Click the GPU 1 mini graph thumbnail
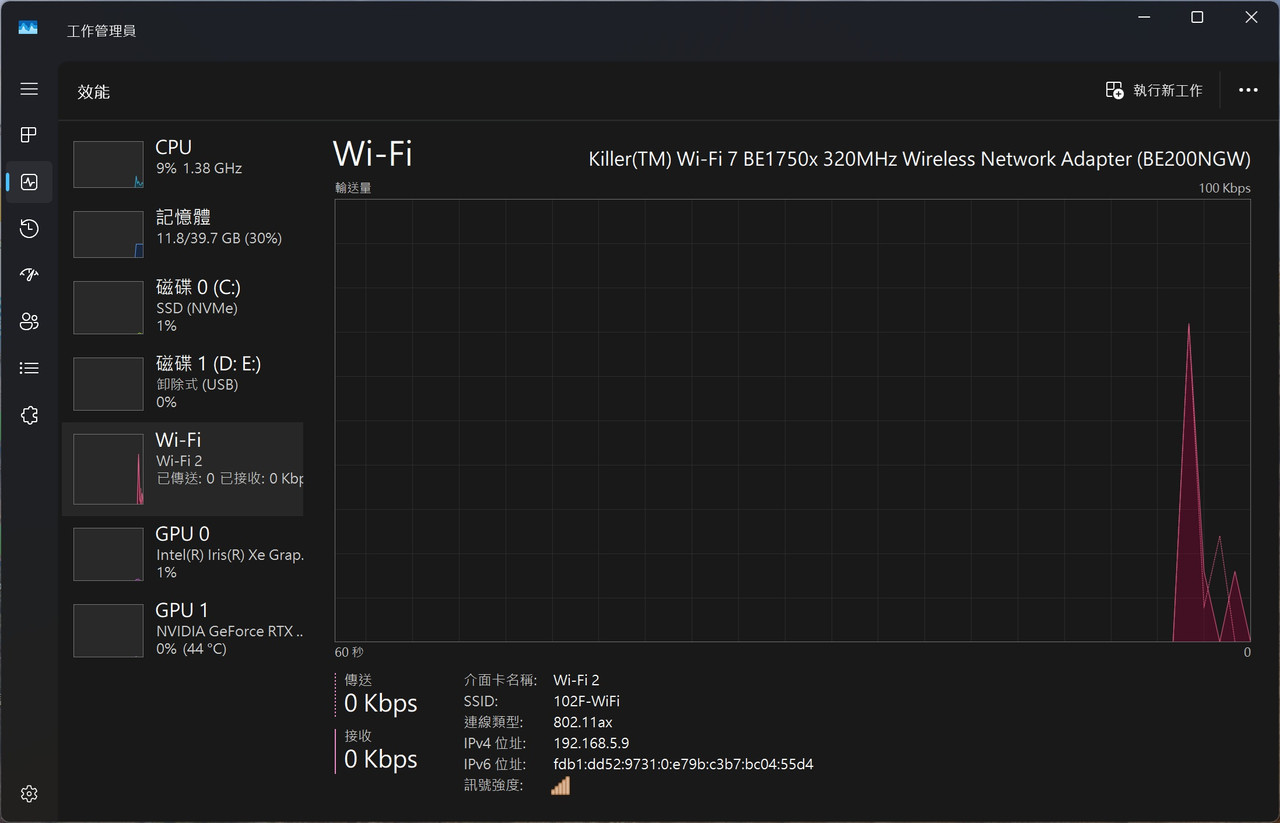1280x823 pixels. [108, 630]
